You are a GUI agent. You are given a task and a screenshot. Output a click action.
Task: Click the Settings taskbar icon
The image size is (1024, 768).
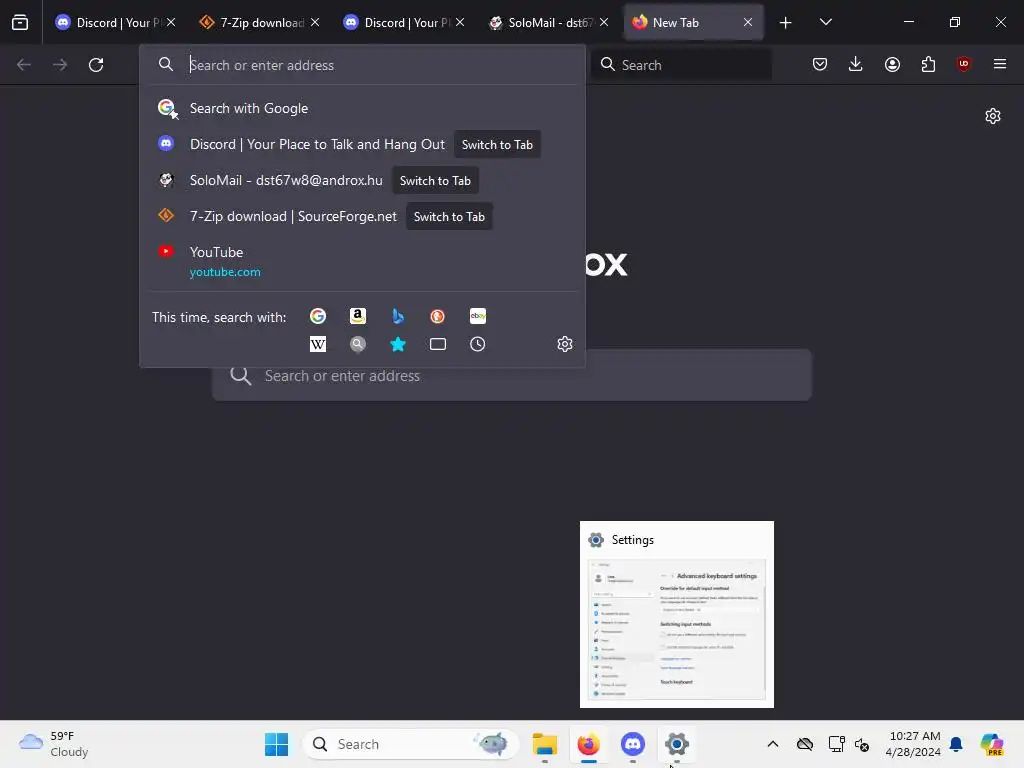pyautogui.click(x=677, y=744)
